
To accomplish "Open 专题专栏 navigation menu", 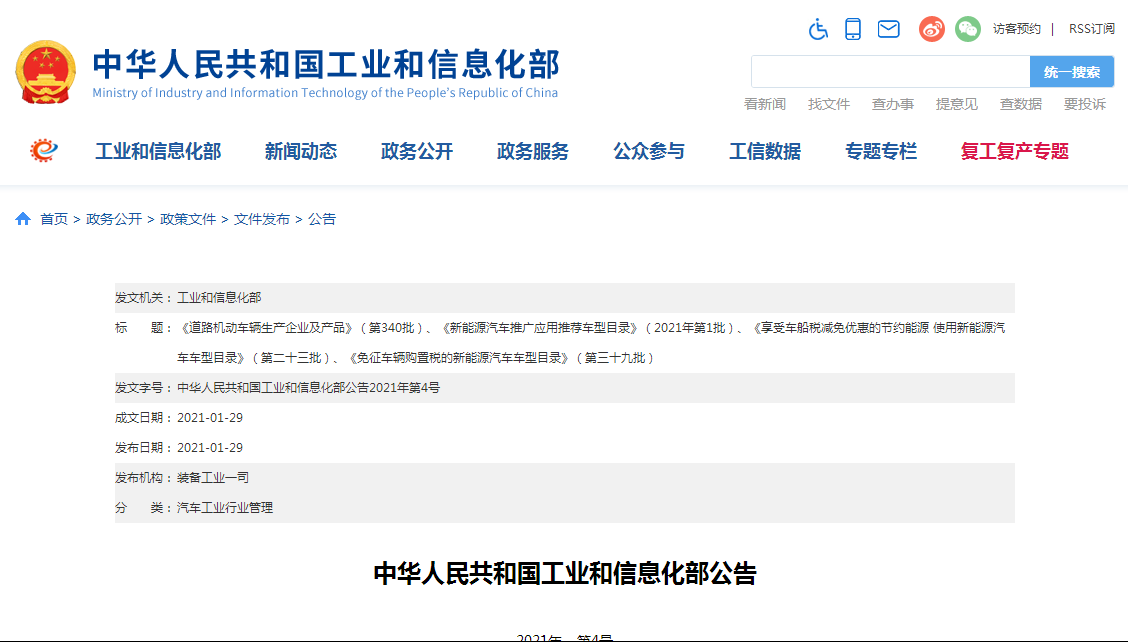I will tap(881, 151).
